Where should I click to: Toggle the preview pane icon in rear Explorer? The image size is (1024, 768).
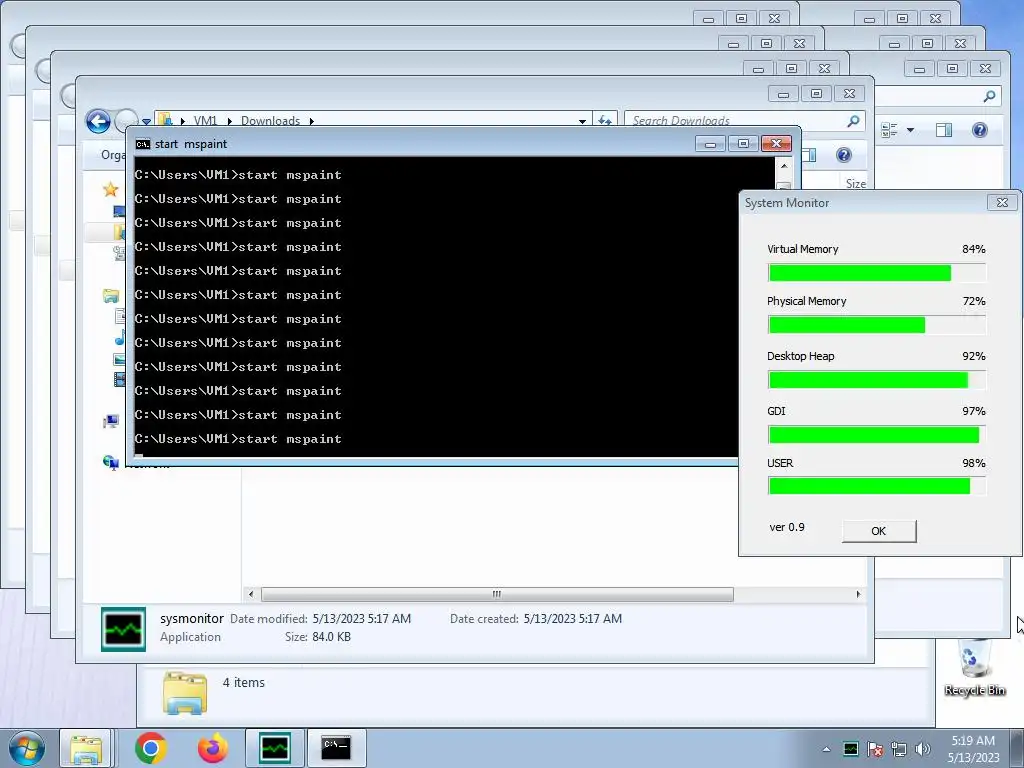[944, 130]
